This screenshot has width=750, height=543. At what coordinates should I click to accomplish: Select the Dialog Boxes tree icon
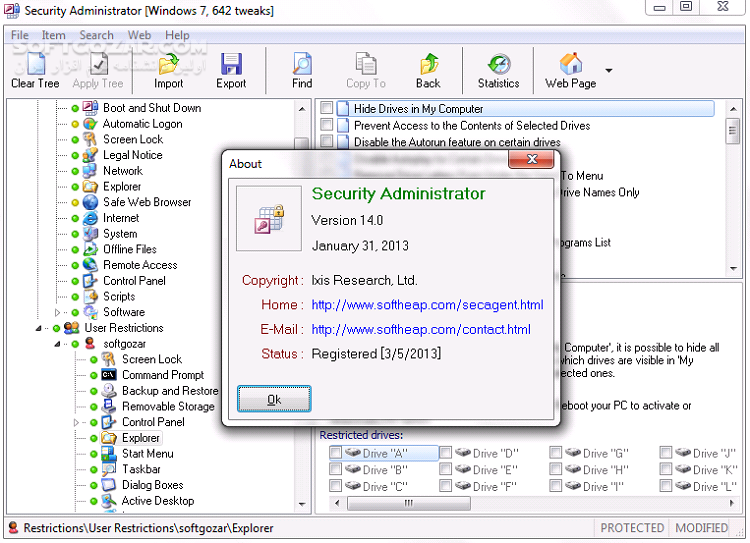[109, 485]
